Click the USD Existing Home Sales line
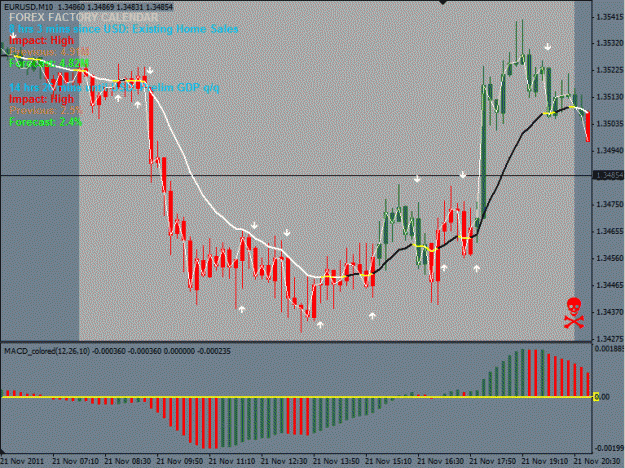Viewport: 625px width, 468px height. [x=124, y=29]
